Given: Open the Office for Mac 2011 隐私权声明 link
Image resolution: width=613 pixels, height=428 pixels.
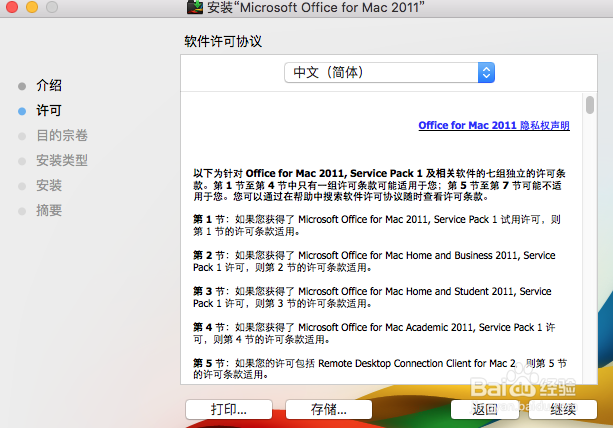Looking at the screenshot, I should (x=494, y=125).
